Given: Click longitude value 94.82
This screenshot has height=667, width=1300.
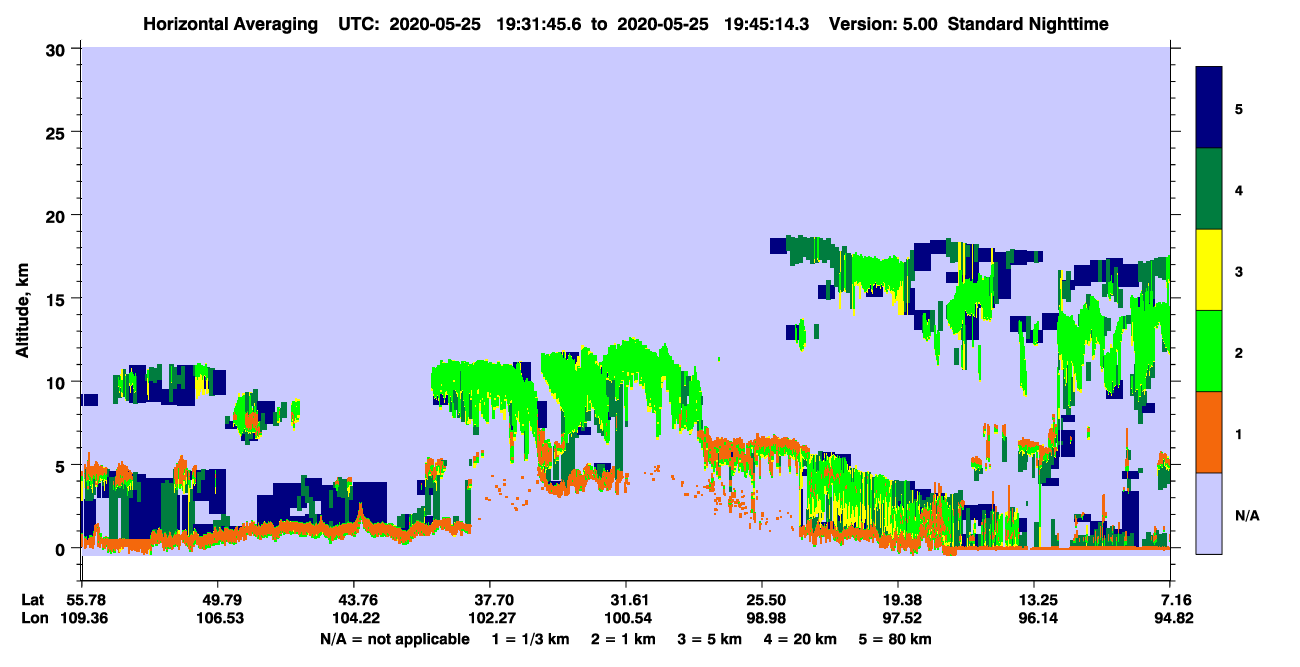Looking at the screenshot, I should [x=1173, y=618].
